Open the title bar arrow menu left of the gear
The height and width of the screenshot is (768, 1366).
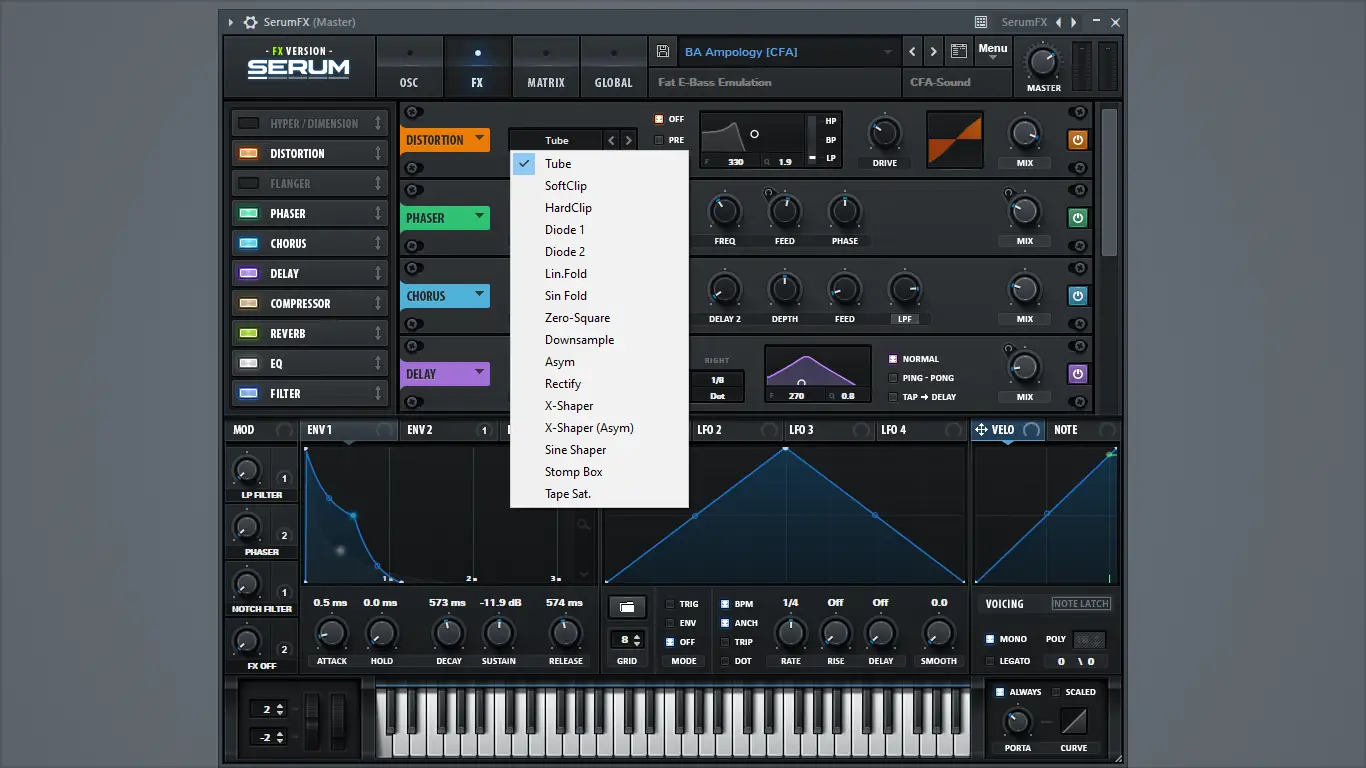click(231, 22)
